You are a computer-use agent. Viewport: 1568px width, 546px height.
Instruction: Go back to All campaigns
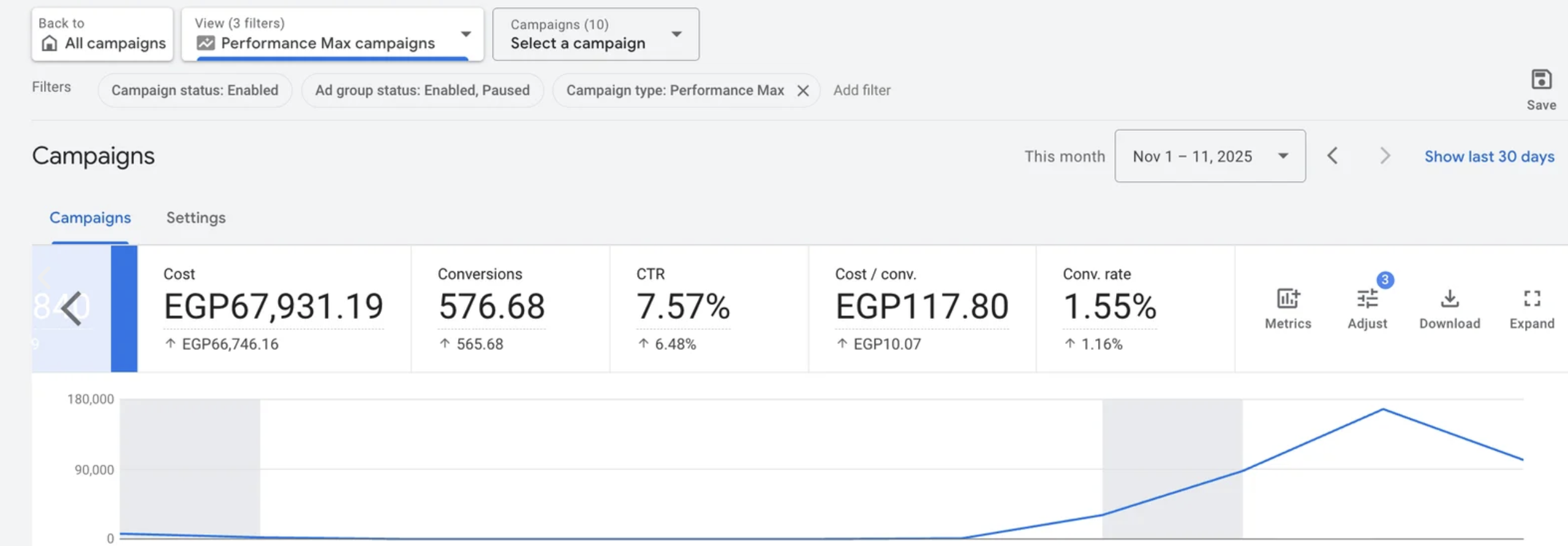pyautogui.click(x=102, y=34)
